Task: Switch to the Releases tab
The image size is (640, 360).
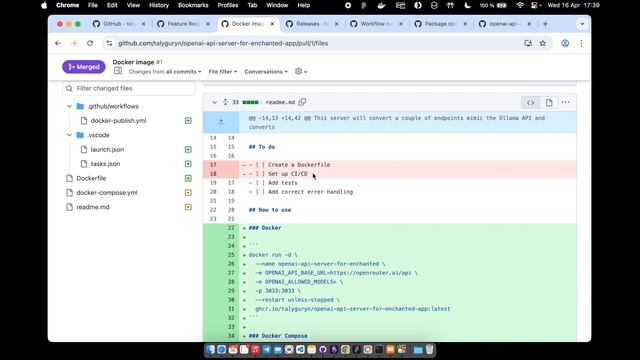Action: pos(311,24)
